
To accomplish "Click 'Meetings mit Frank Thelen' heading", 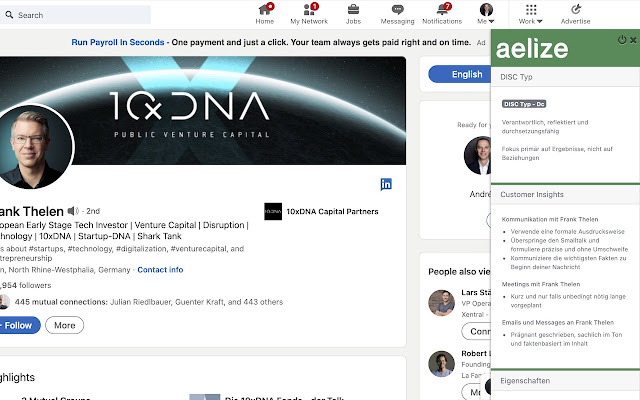I will (x=541, y=284).
